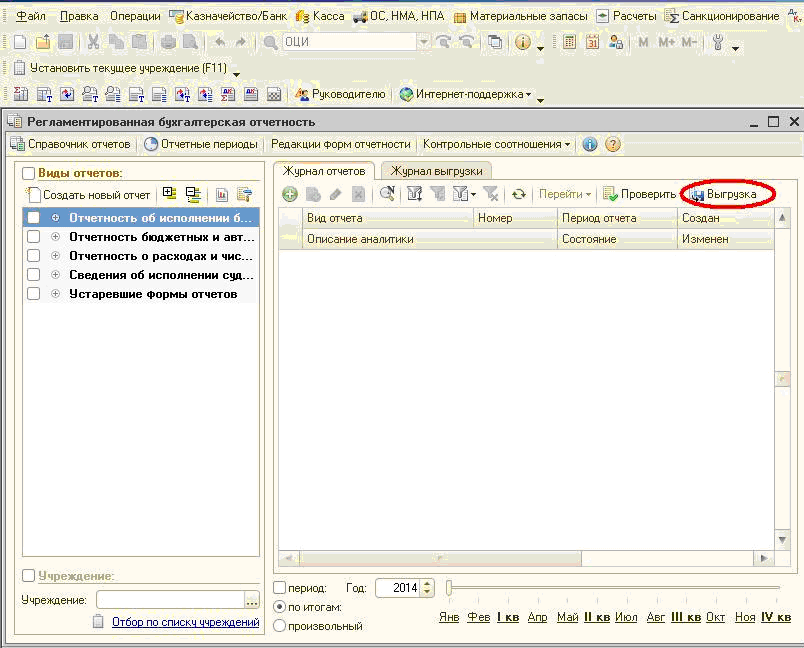Click the yellow info icon in top toolbar
804x648 pixels.
(522, 42)
